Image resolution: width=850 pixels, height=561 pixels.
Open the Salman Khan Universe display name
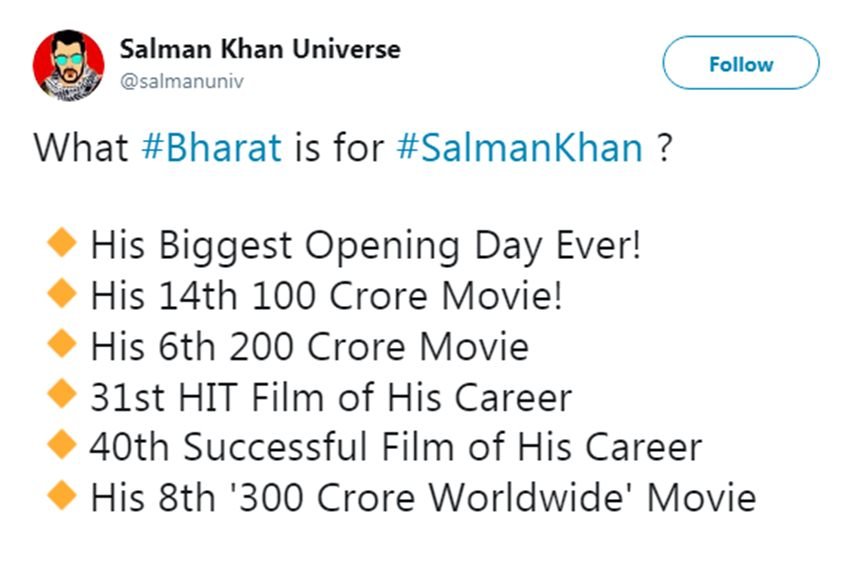pyautogui.click(x=260, y=49)
